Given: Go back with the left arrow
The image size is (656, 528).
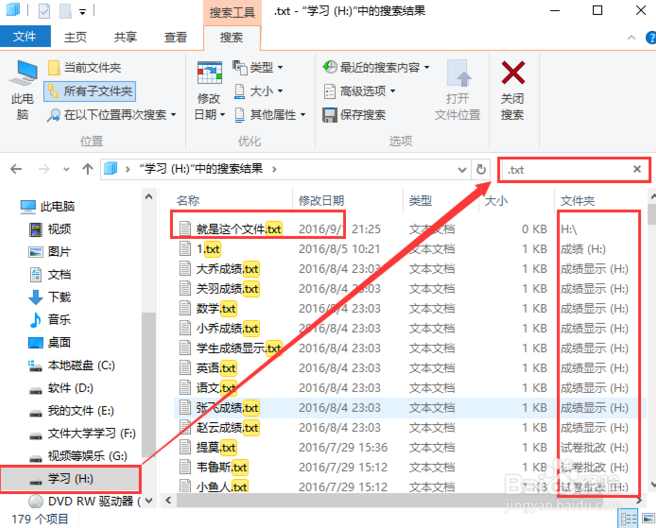Looking at the screenshot, I should pos(16,169).
